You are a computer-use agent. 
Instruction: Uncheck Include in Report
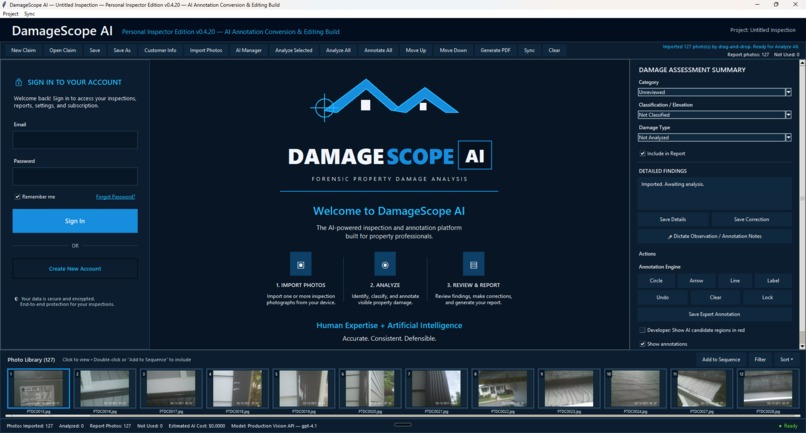(642, 153)
